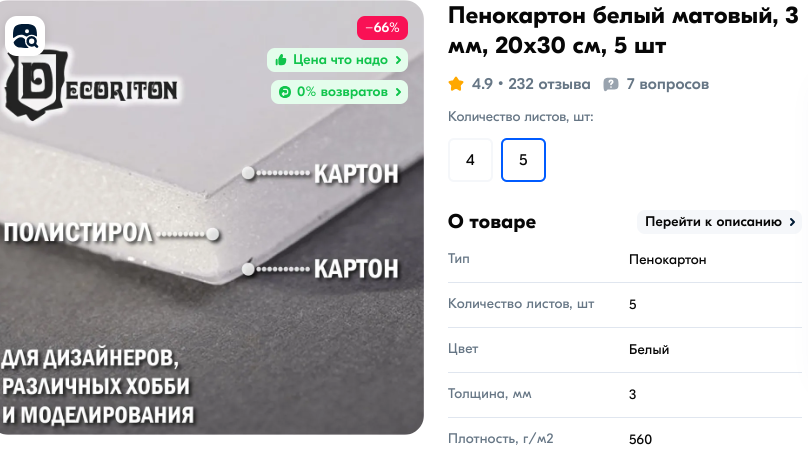Click the Decoriton brand logo
The width and height of the screenshot is (808, 451).
(91, 87)
